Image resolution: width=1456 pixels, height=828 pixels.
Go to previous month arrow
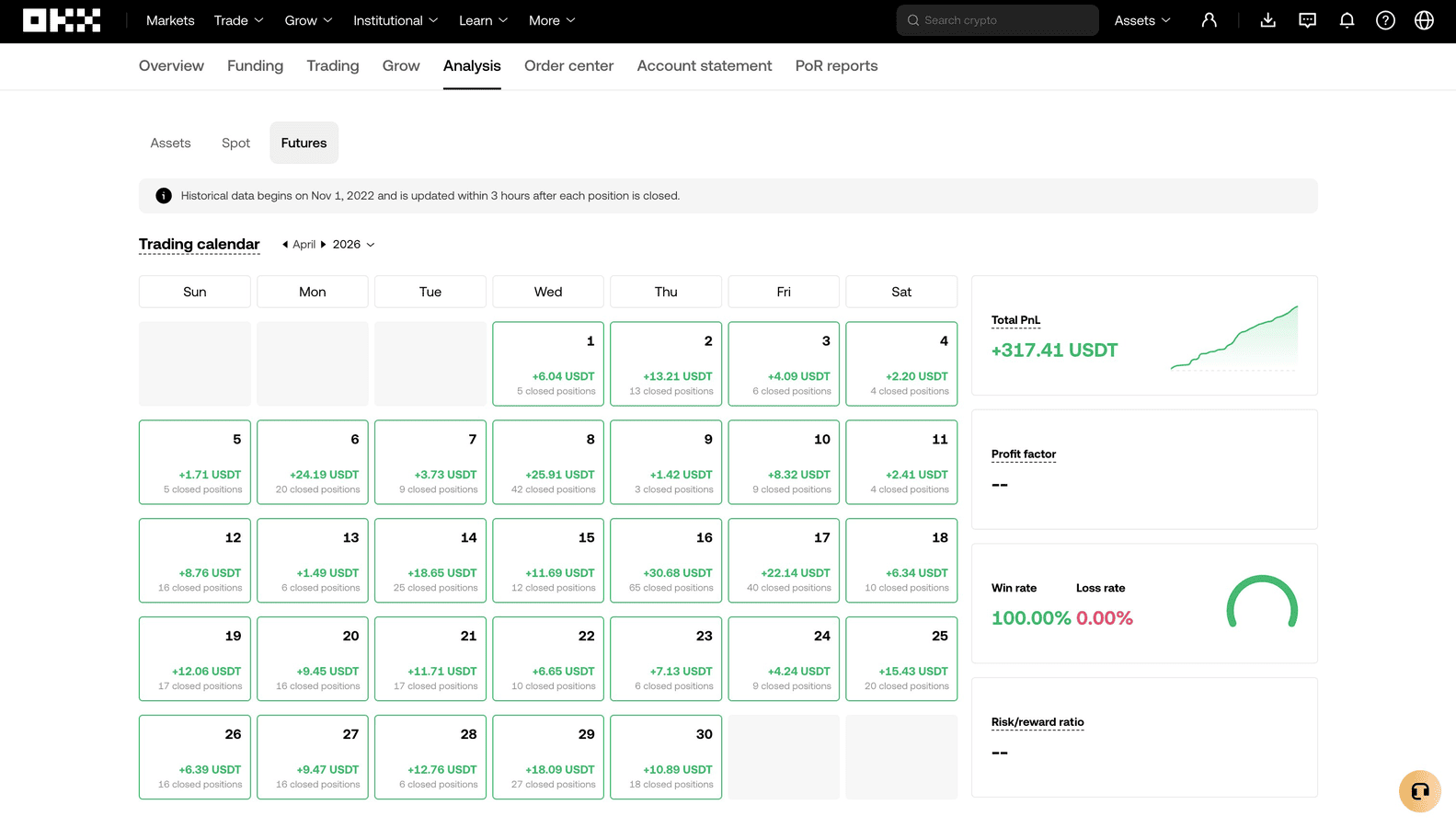pyautogui.click(x=285, y=245)
